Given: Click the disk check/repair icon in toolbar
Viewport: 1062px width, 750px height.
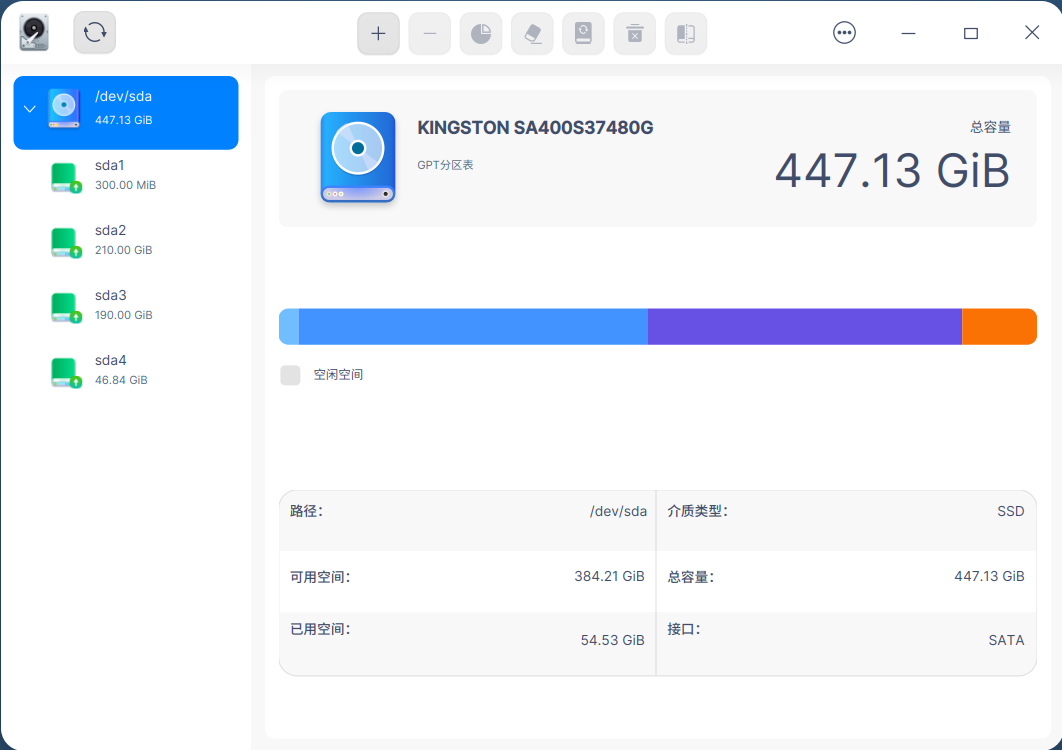Looking at the screenshot, I should click(583, 33).
